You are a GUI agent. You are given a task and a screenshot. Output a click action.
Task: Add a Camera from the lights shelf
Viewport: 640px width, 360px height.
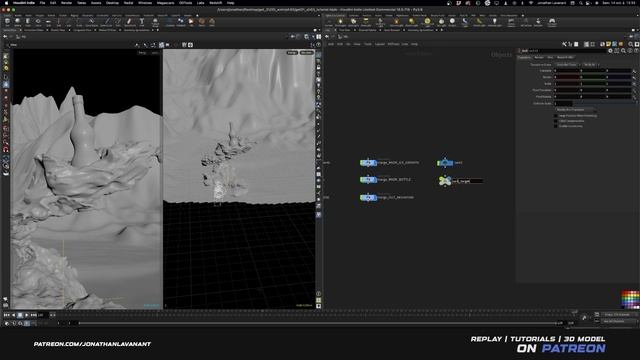329,22
